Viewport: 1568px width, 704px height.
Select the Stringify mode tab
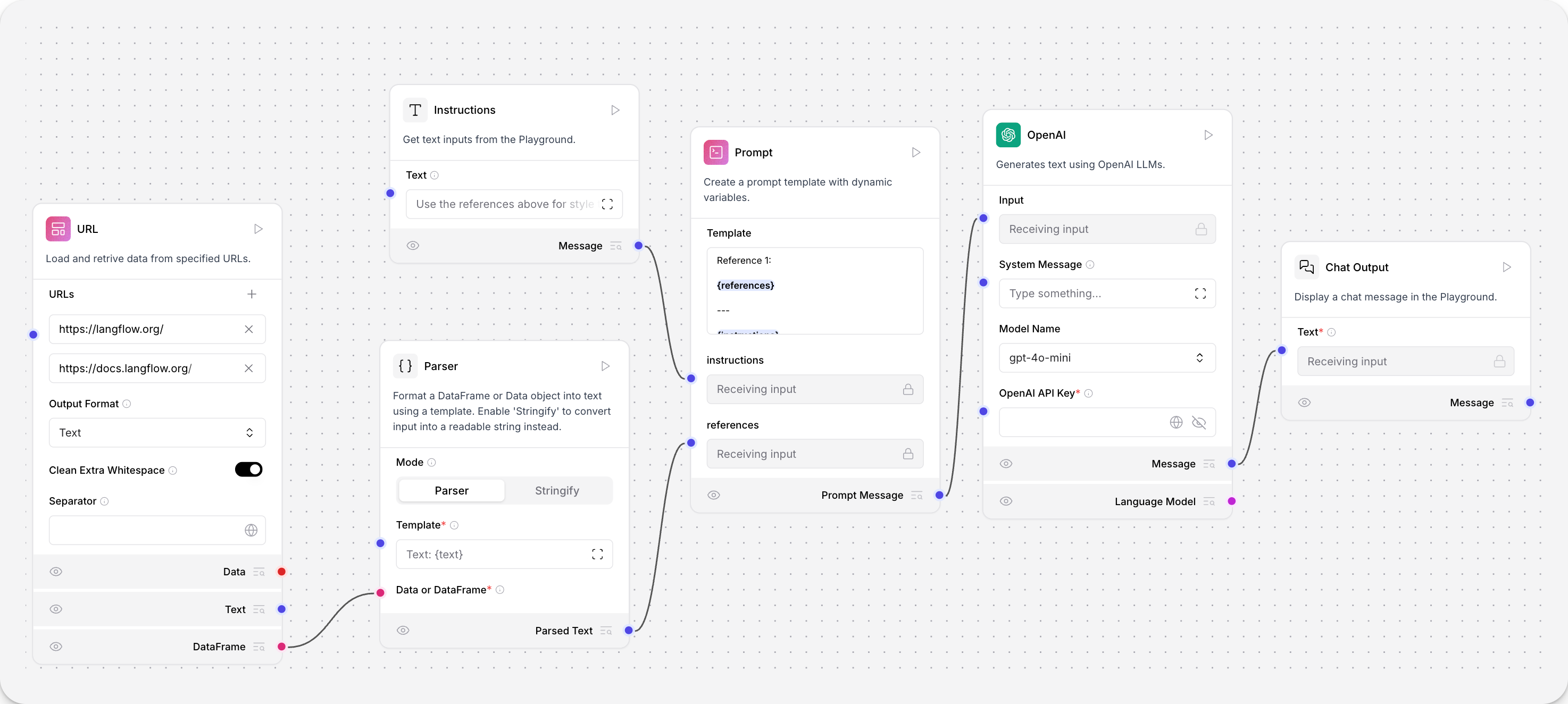pos(556,490)
